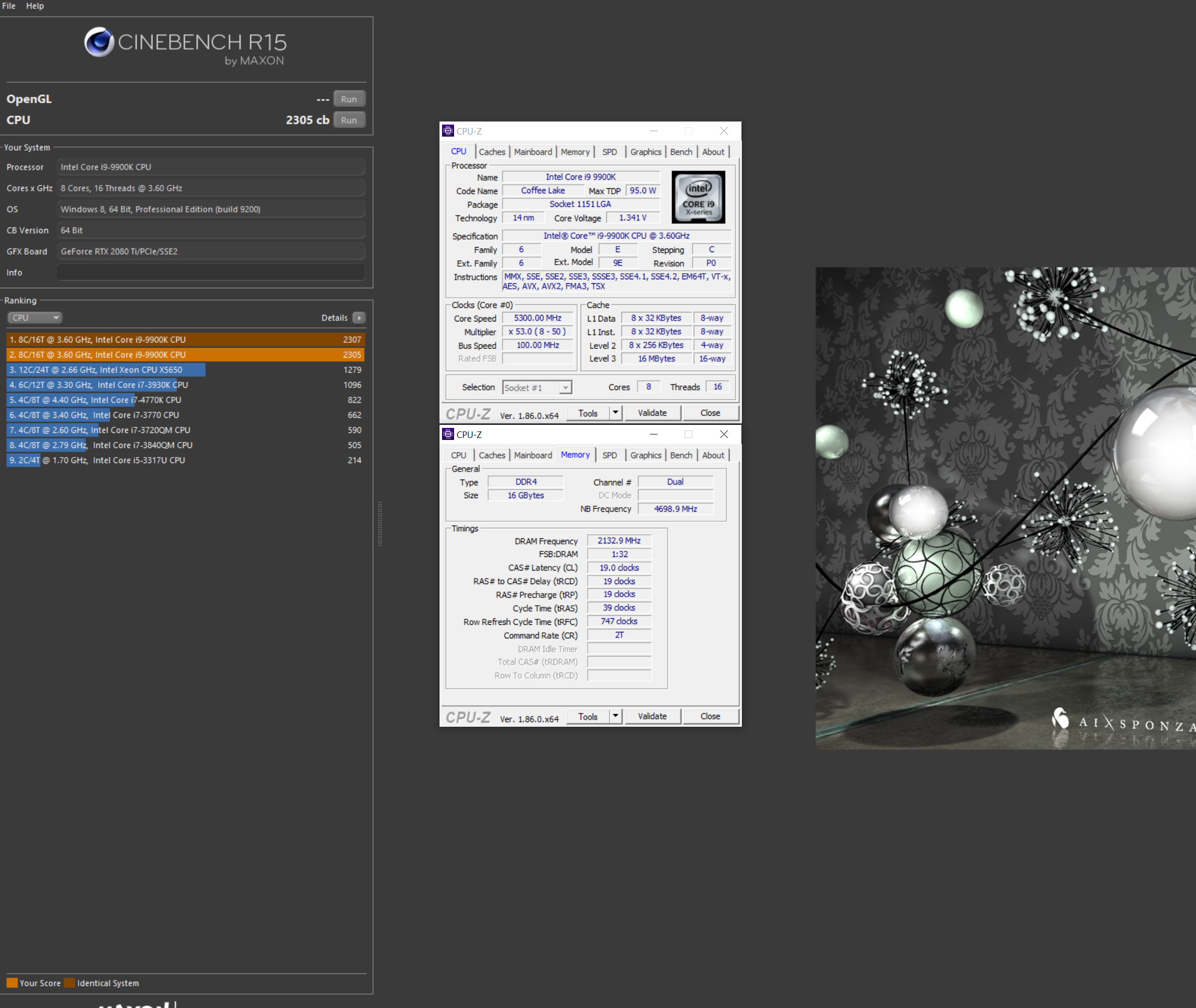Switch to Graphics tab in lower CPU-Z window
The width and height of the screenshot is (1196, 1008).
(x=645, y=456)
